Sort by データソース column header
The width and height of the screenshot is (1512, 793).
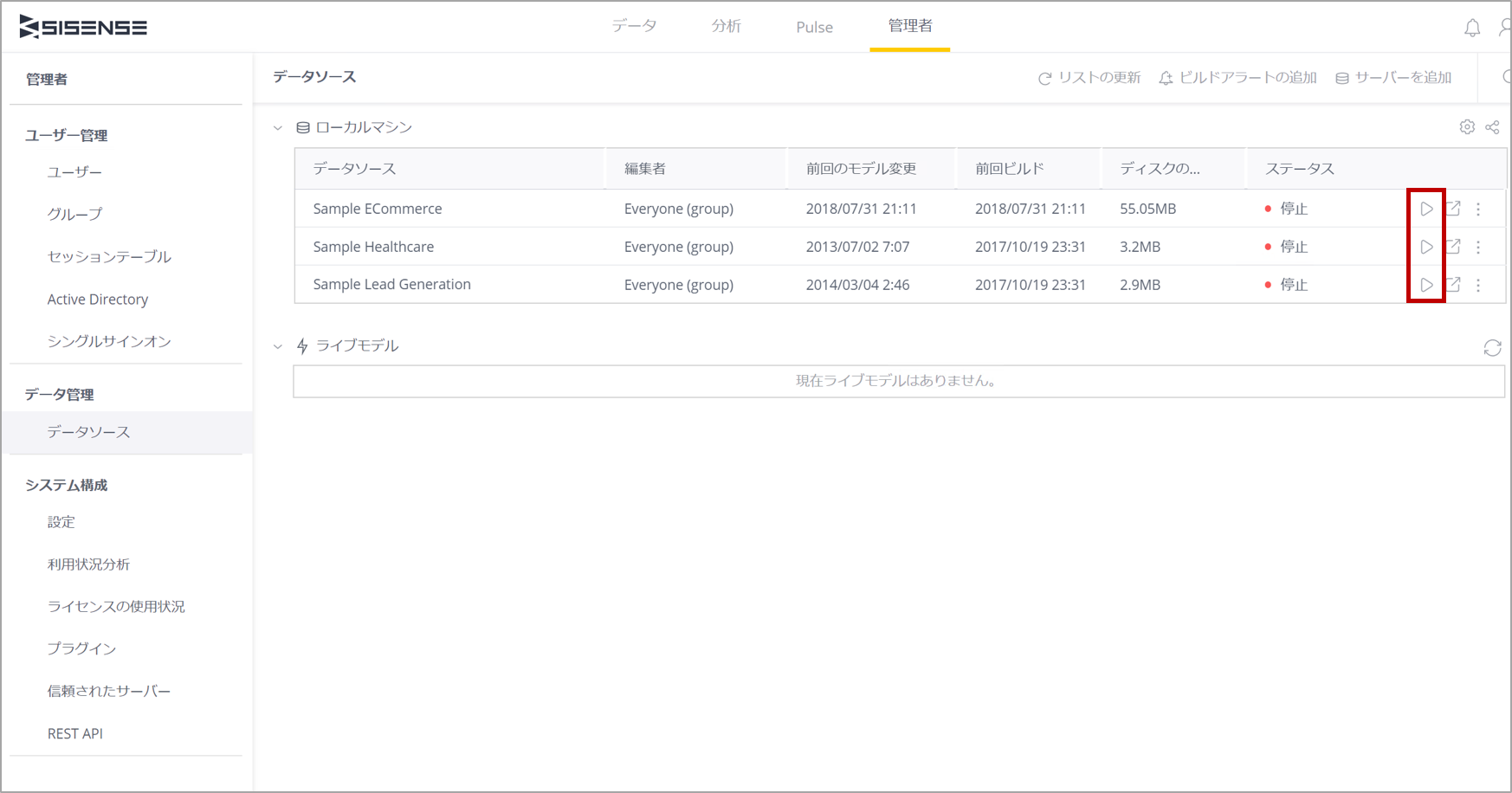(354, 169)
